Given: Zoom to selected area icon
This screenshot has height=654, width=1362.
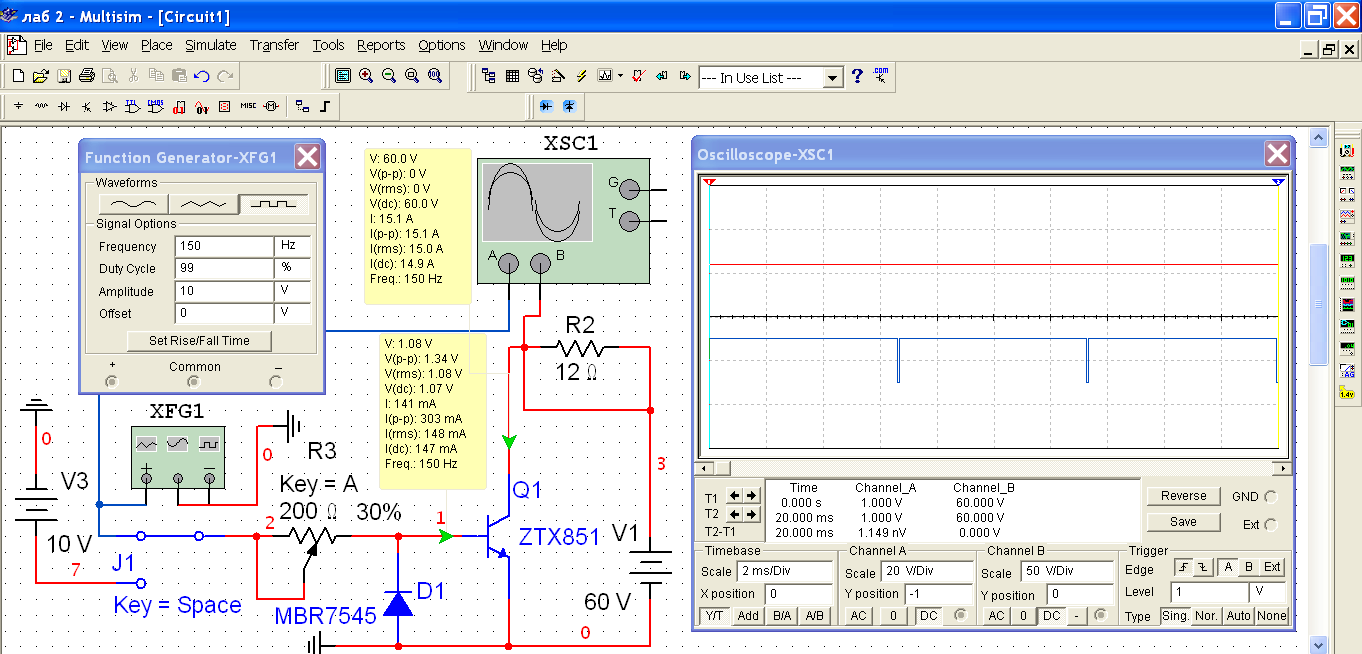Looking at the screenshot, I should click(x=412, y=76).
